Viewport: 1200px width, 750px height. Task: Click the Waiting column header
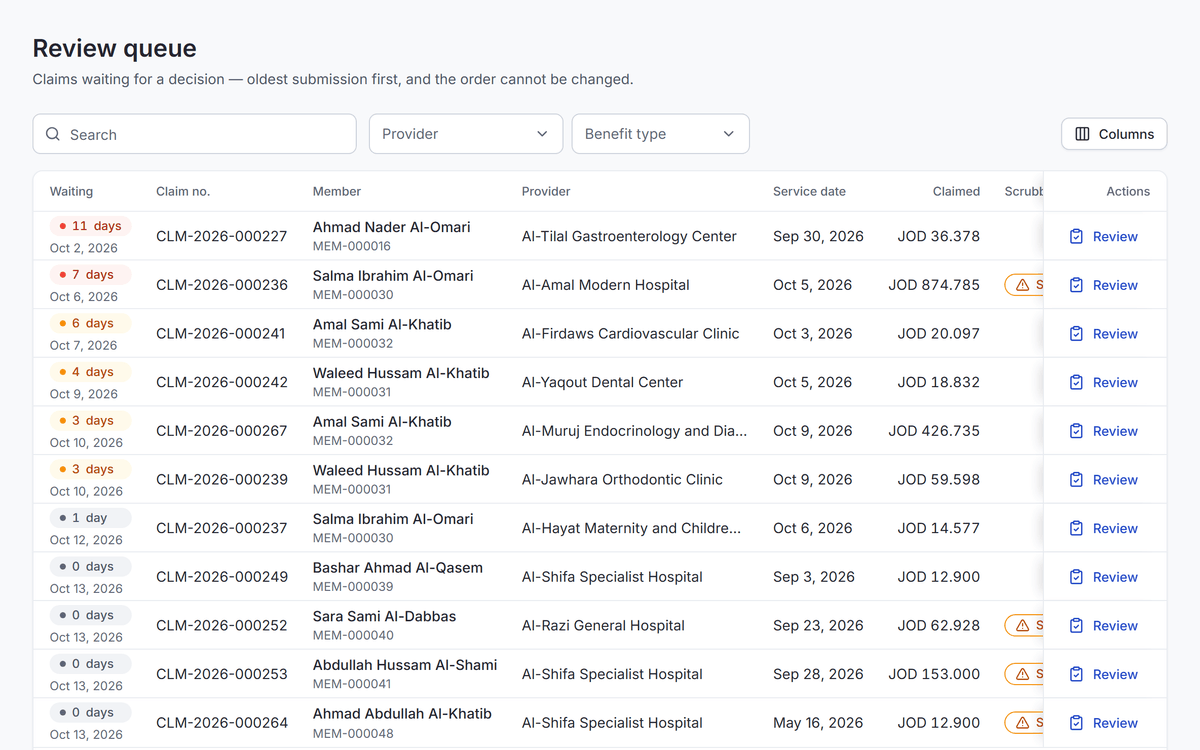[71, 191]
